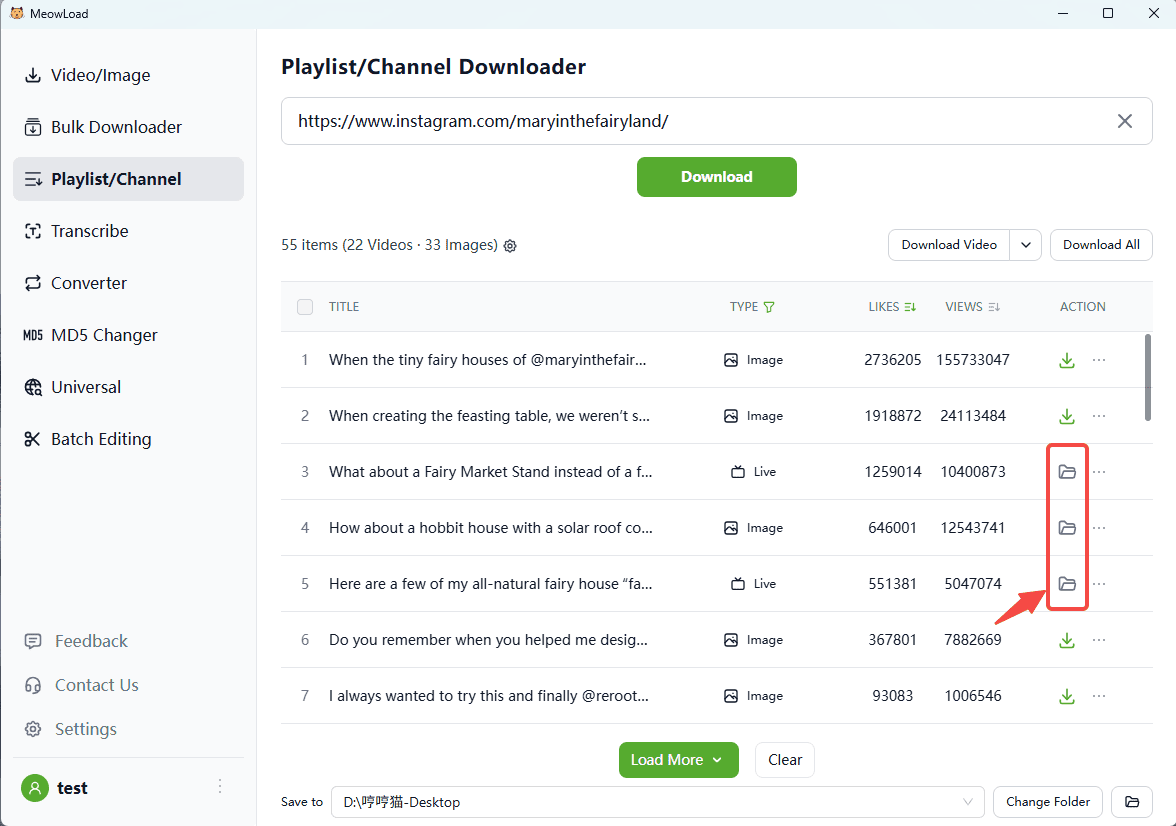The height and width of the screenshot is (826, 1176).
Task: Expand the Download Video dropdown arrow
Action: coord(1026,245)
